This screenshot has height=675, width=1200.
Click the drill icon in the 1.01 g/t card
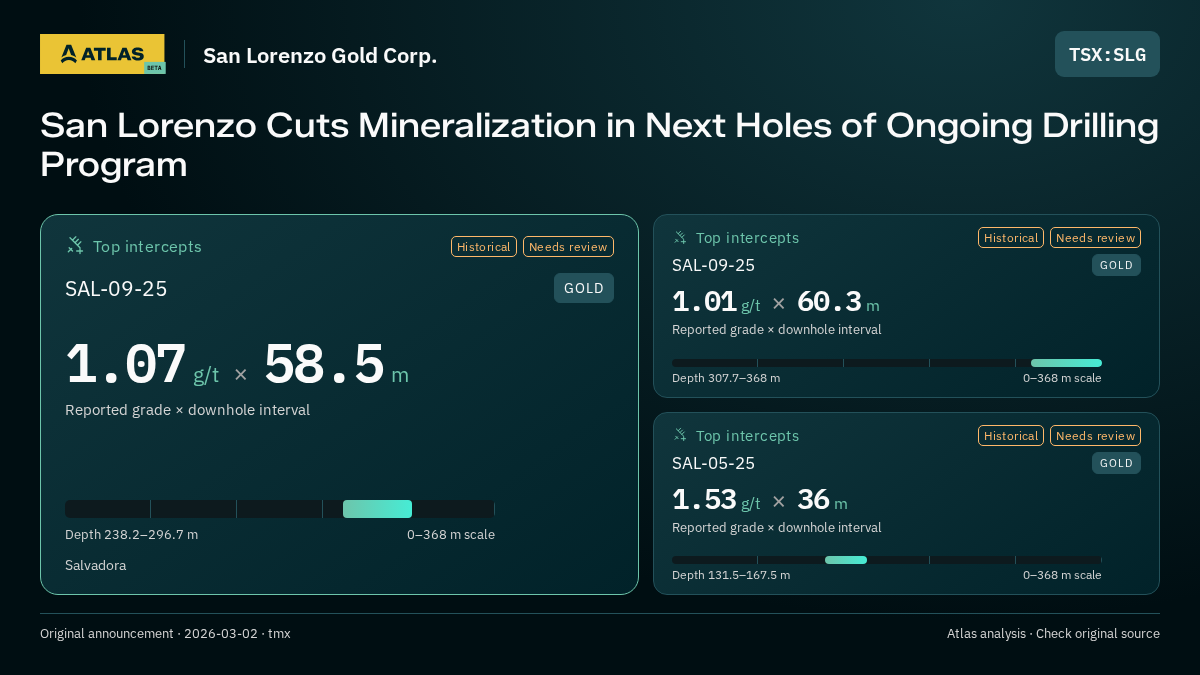(x=680, y=238)
